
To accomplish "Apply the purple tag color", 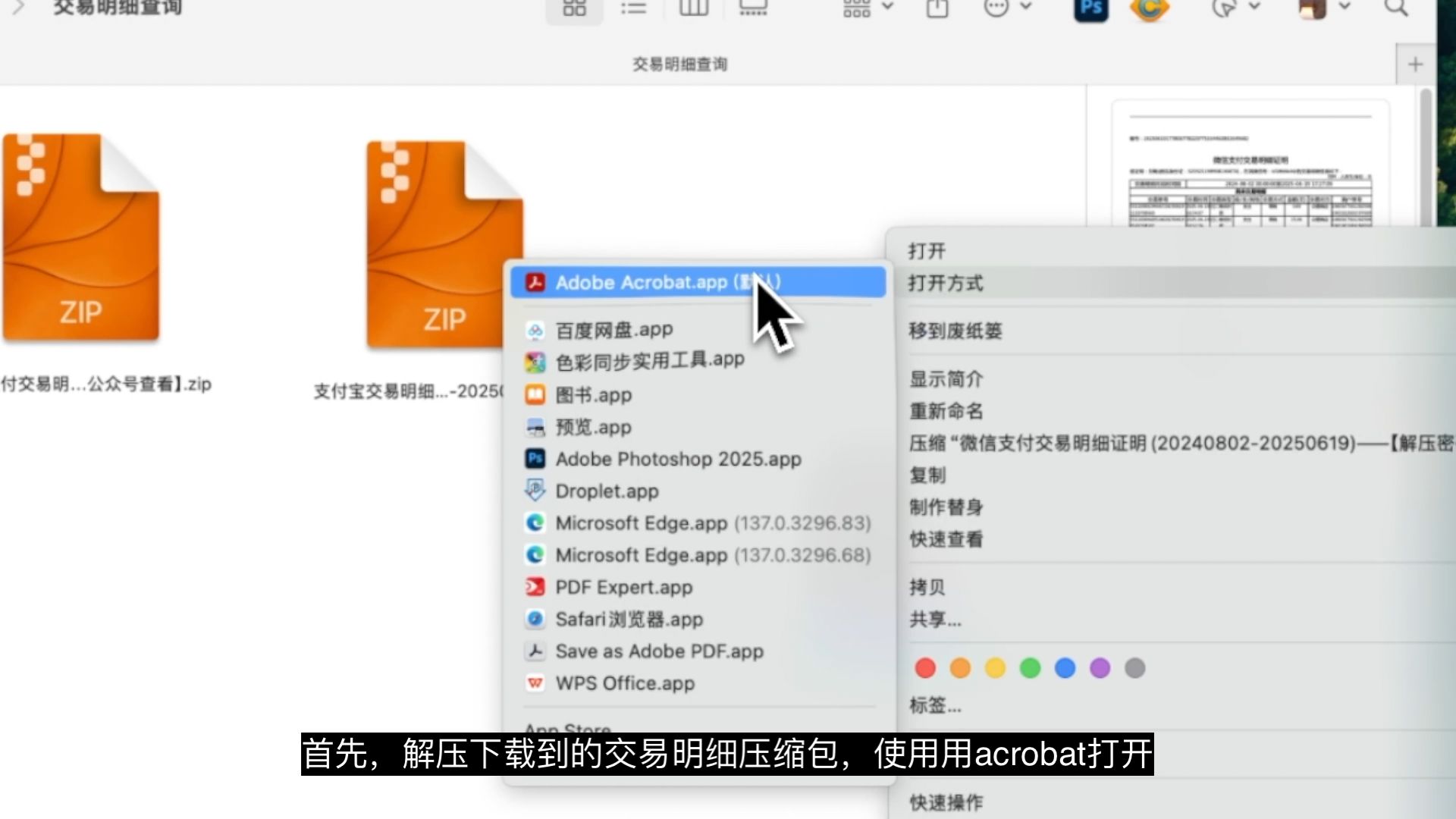I will coord(1100,668).
